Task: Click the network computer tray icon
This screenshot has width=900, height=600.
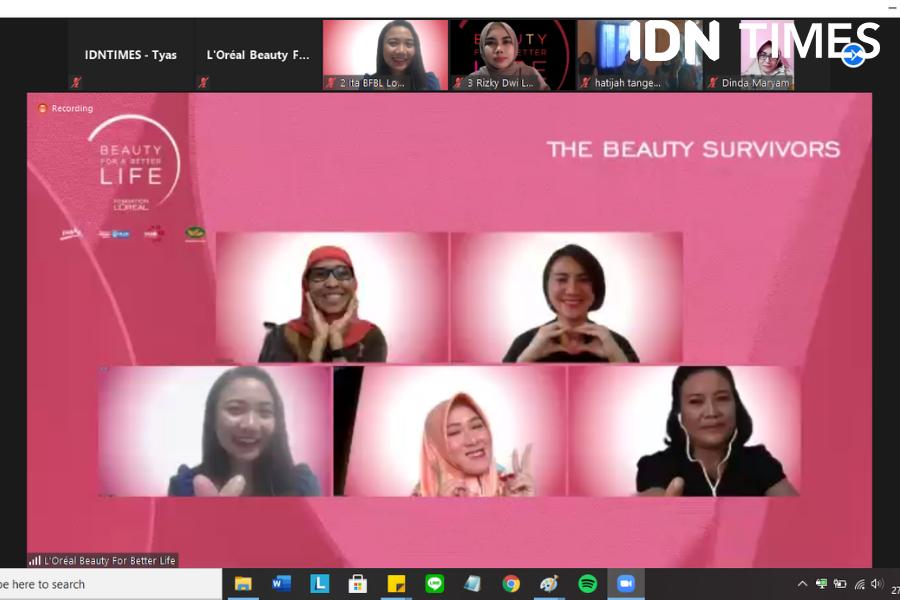Action: tap(821, 584)
